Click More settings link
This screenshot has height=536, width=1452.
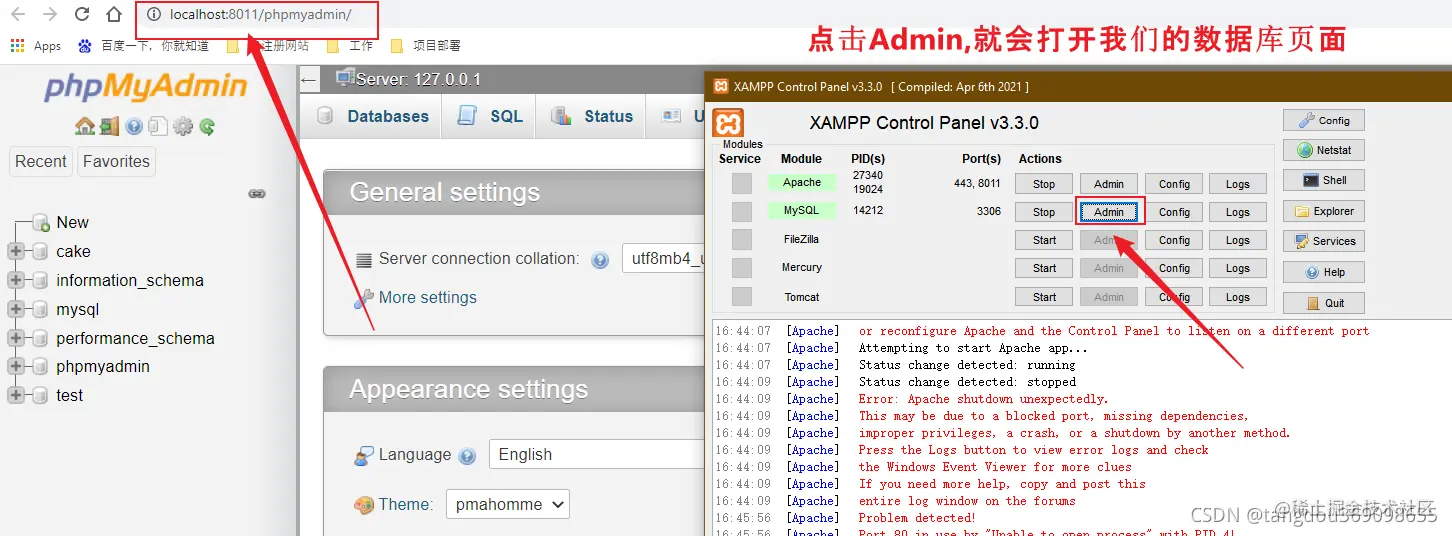[x=428, y=298]
